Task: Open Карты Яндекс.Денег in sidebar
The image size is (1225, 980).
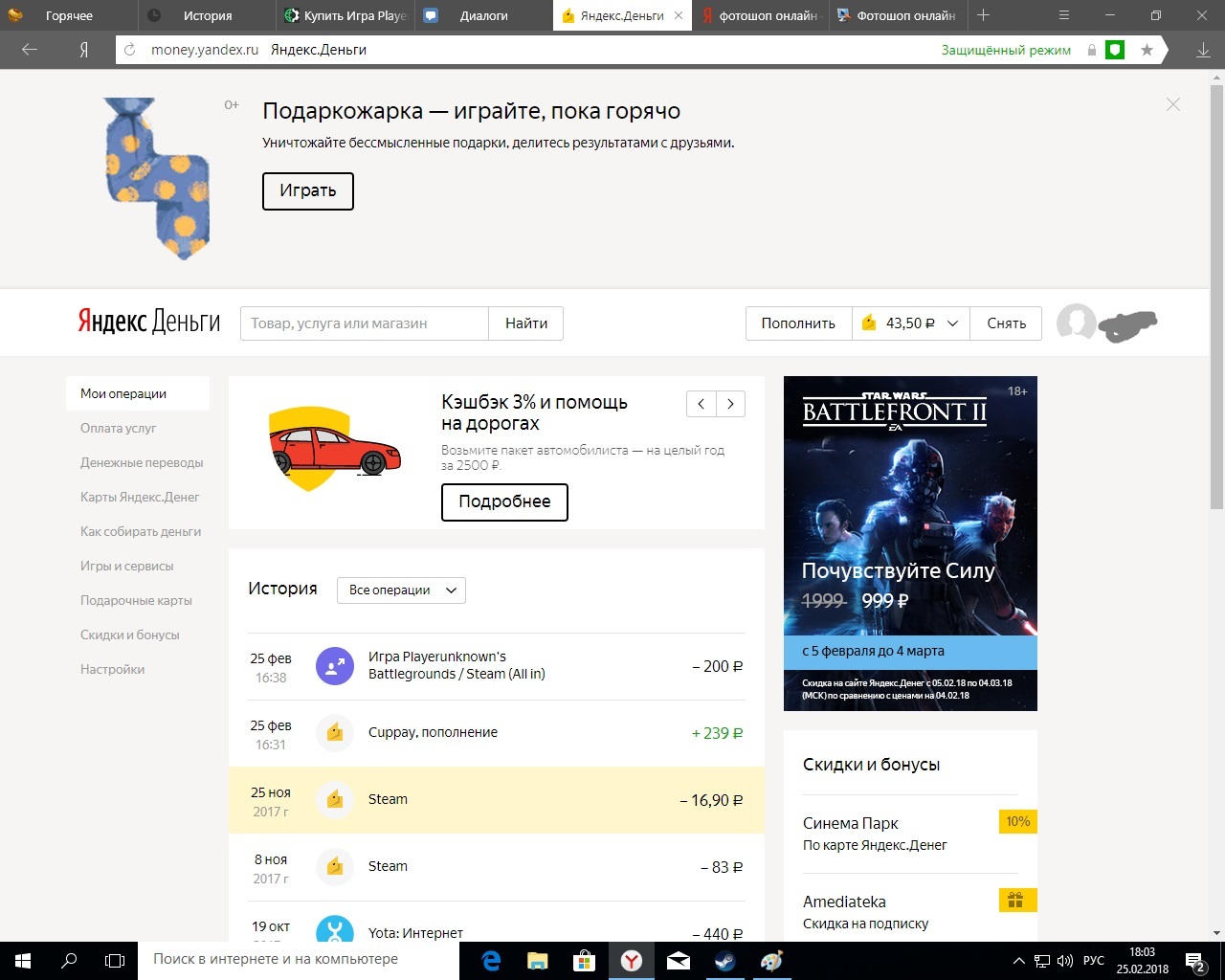Action: click(x=140, y=497)
